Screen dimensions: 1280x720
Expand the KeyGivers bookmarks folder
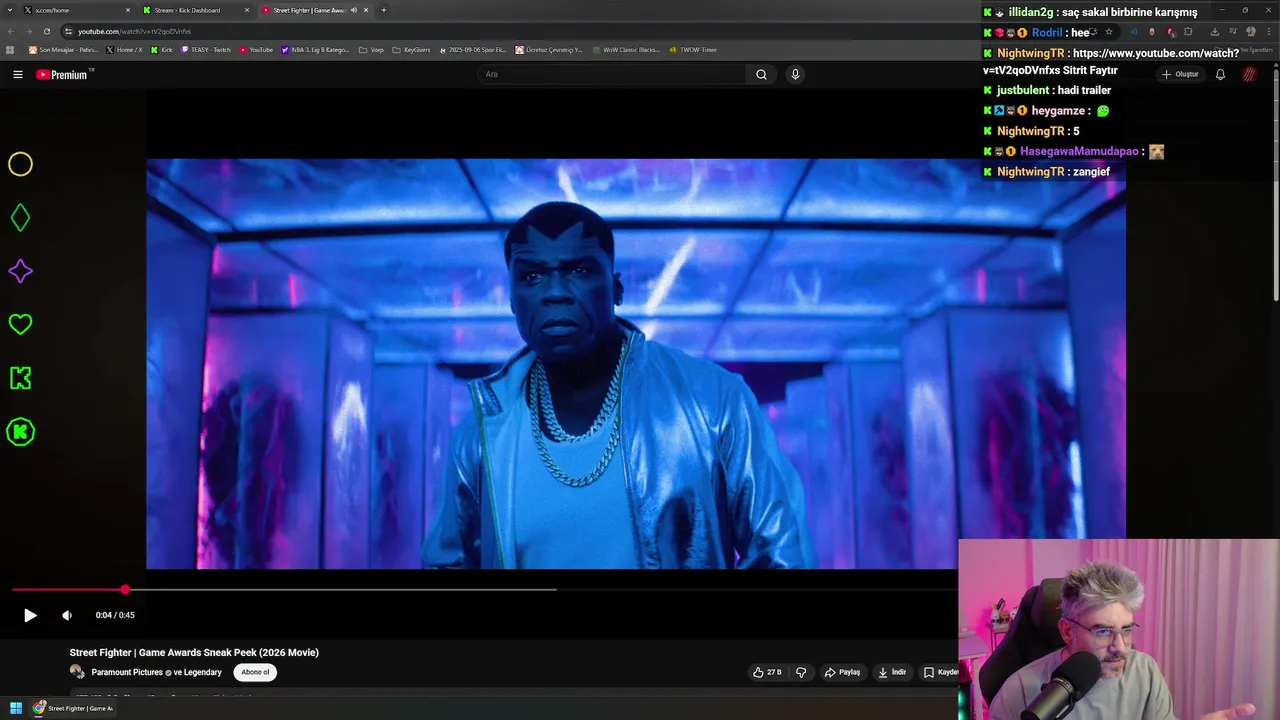pos(412,49)
